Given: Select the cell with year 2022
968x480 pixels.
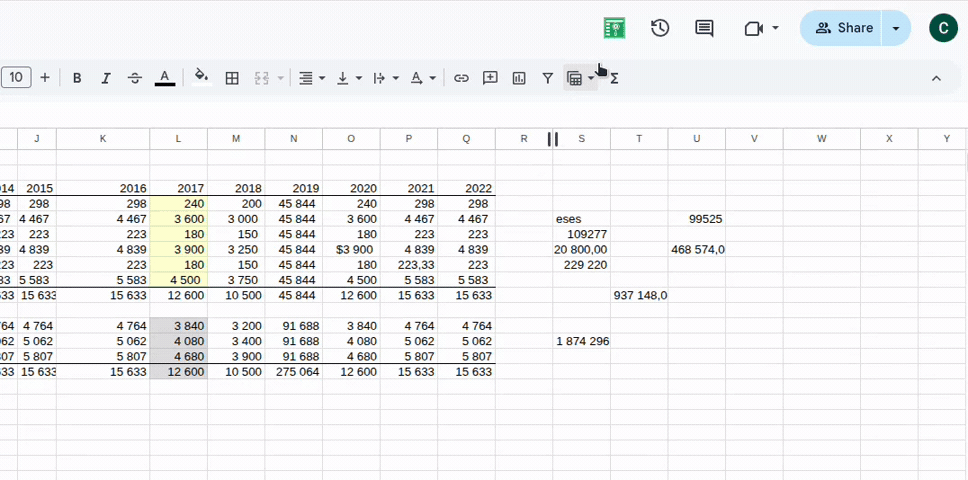Looking at the screenshot, I should pos(466,188).
